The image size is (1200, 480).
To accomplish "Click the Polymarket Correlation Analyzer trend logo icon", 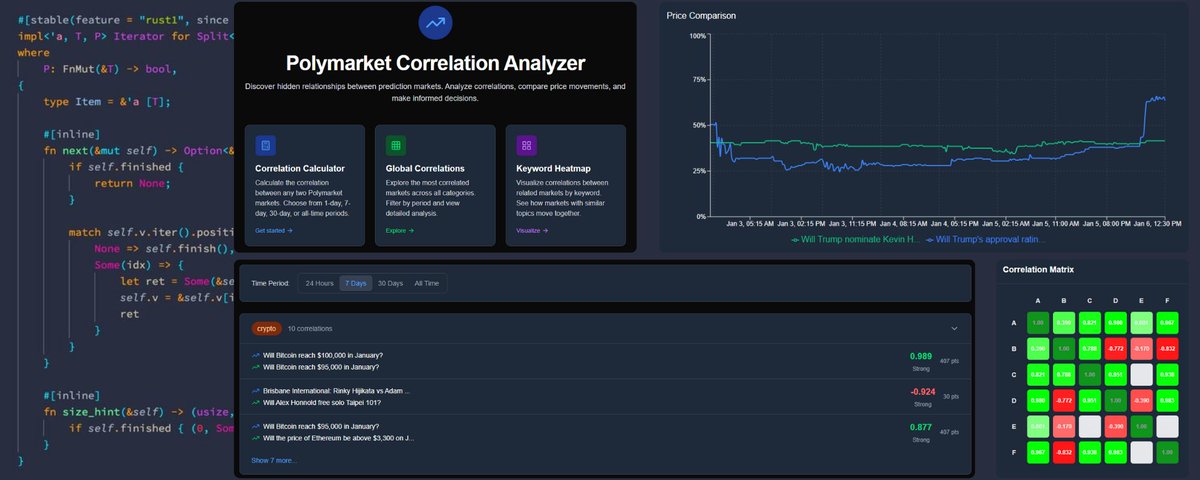I will coord(435,22).
